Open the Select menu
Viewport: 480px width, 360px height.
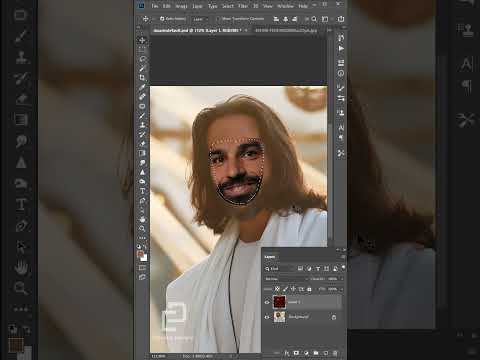[228, 6]
